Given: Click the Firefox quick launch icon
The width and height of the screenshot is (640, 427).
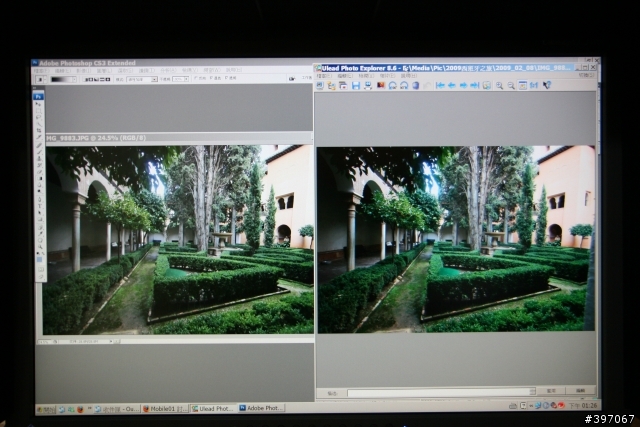Looking at the screenshot, I should [80, 409].
